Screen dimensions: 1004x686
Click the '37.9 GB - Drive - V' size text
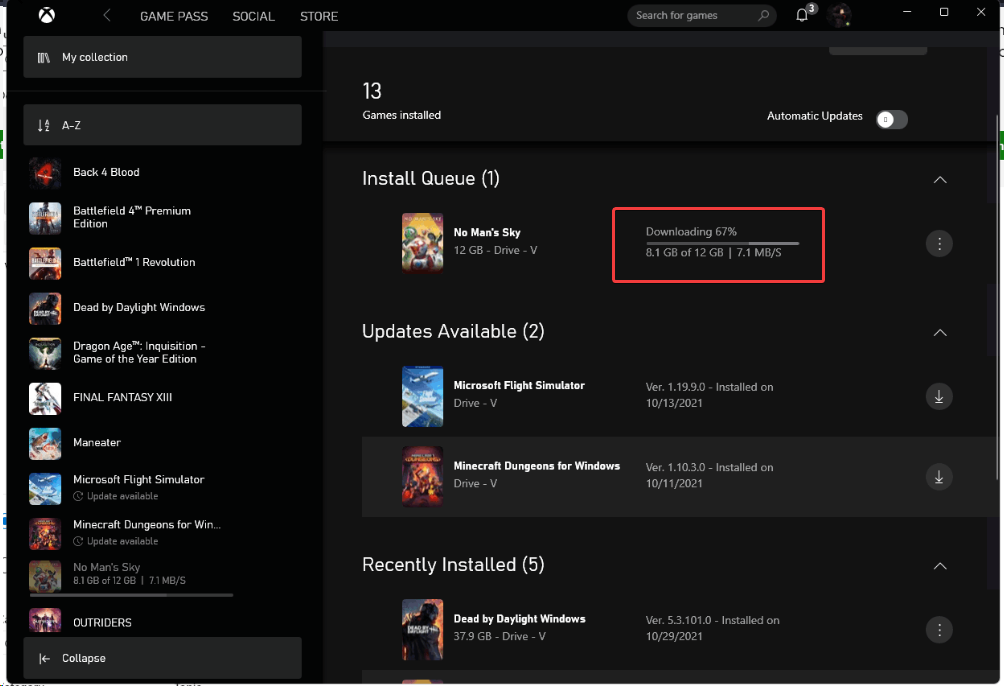499,636
